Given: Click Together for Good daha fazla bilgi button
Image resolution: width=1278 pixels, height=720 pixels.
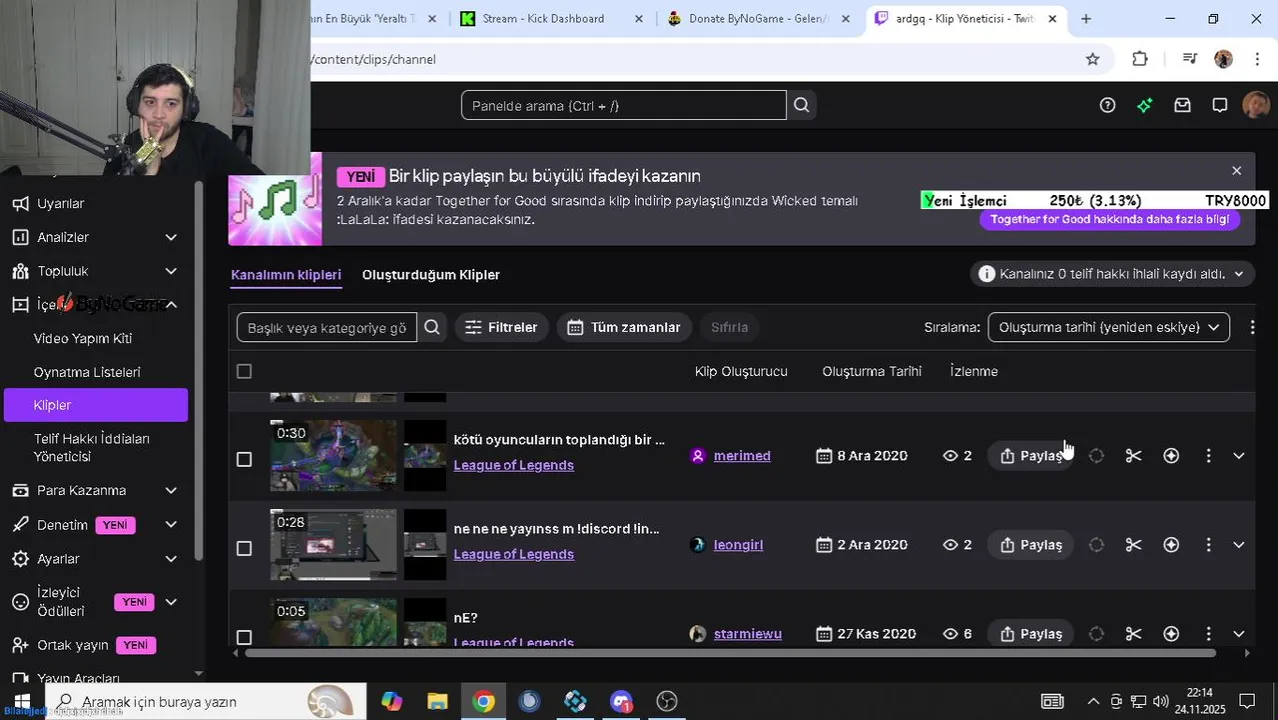Looking at the screenshot, I should 1109,219.
